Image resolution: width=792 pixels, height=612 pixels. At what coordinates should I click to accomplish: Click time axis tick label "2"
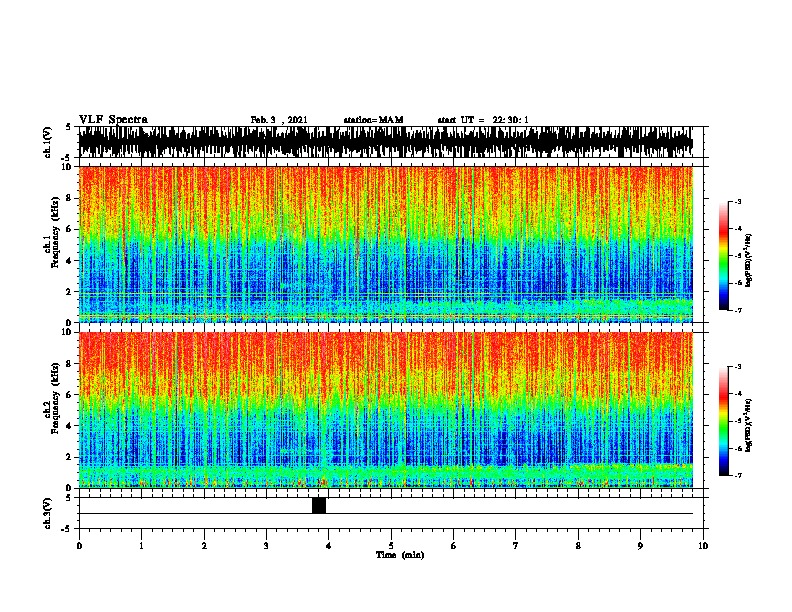[x=204, y=546]
